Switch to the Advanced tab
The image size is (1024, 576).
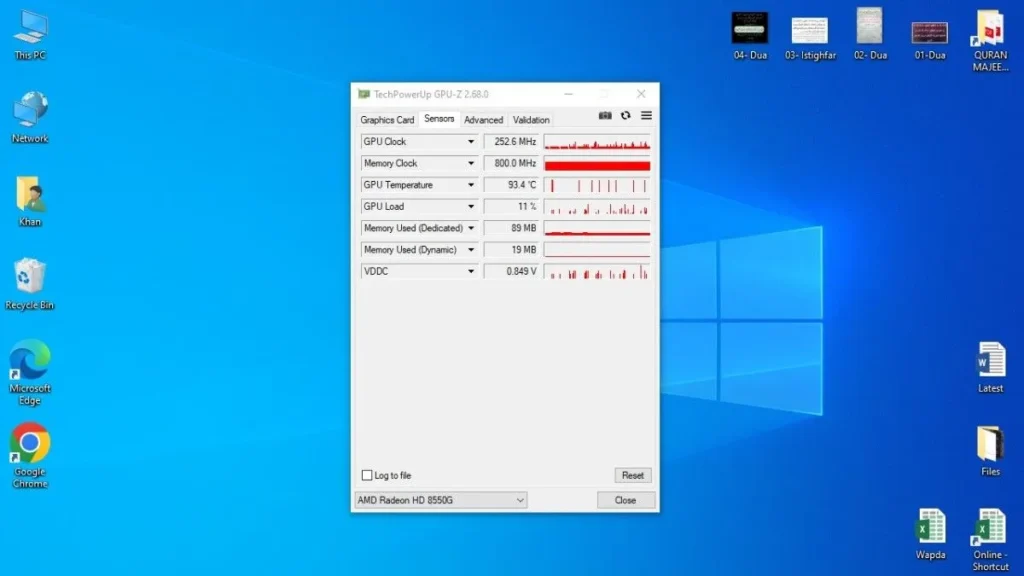[483, 119]
